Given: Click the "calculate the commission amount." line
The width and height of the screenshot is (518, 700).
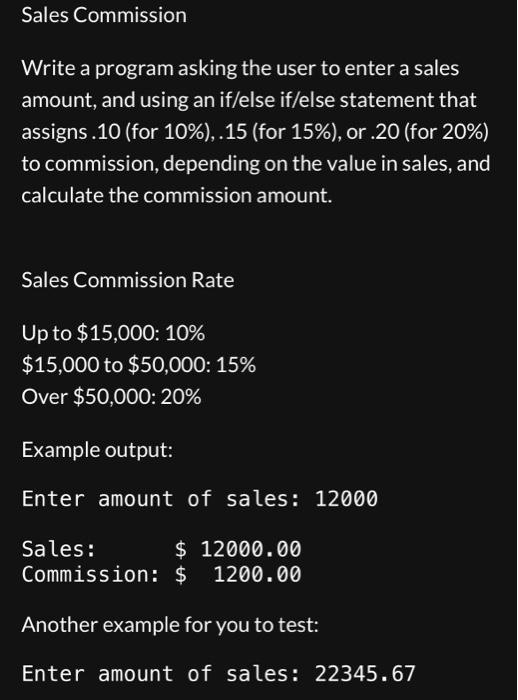Looking at the screenshot, I should point(177,196).
